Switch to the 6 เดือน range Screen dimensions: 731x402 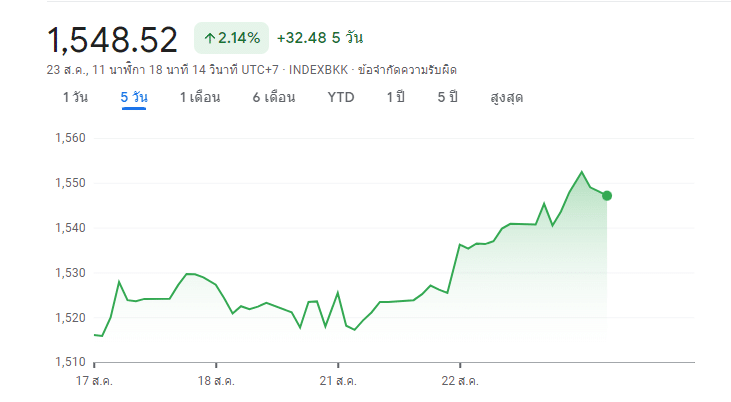coord(274,97)
